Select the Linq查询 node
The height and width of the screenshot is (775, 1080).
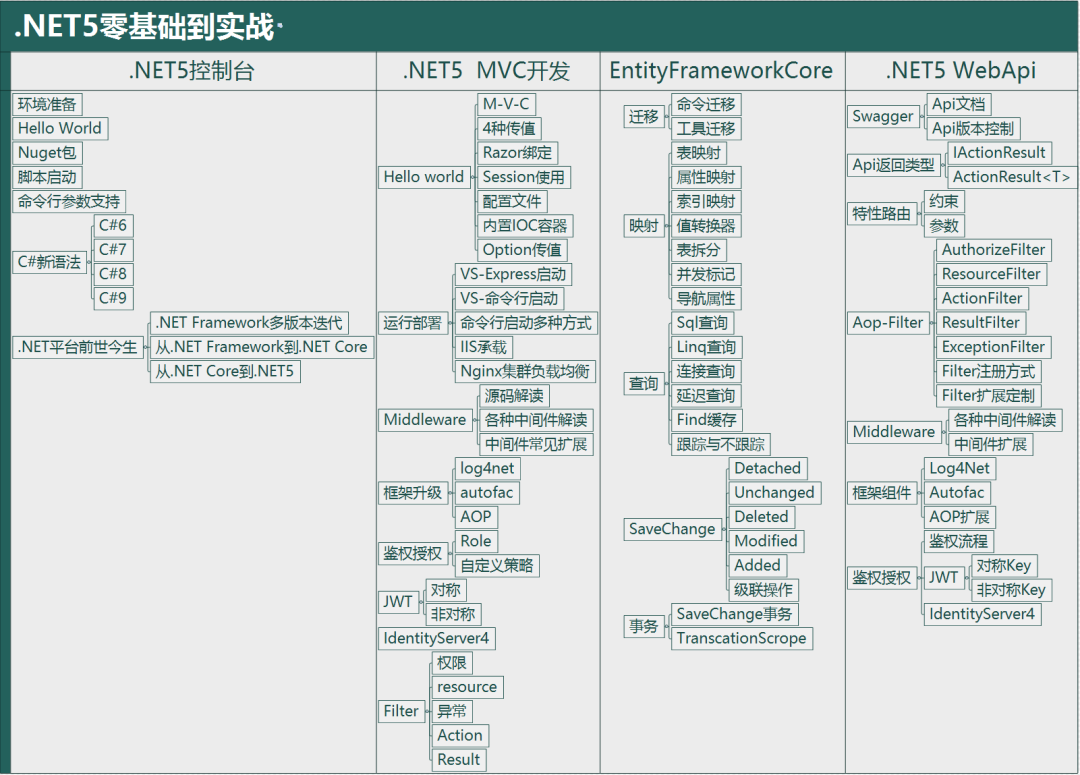[706, 347]
